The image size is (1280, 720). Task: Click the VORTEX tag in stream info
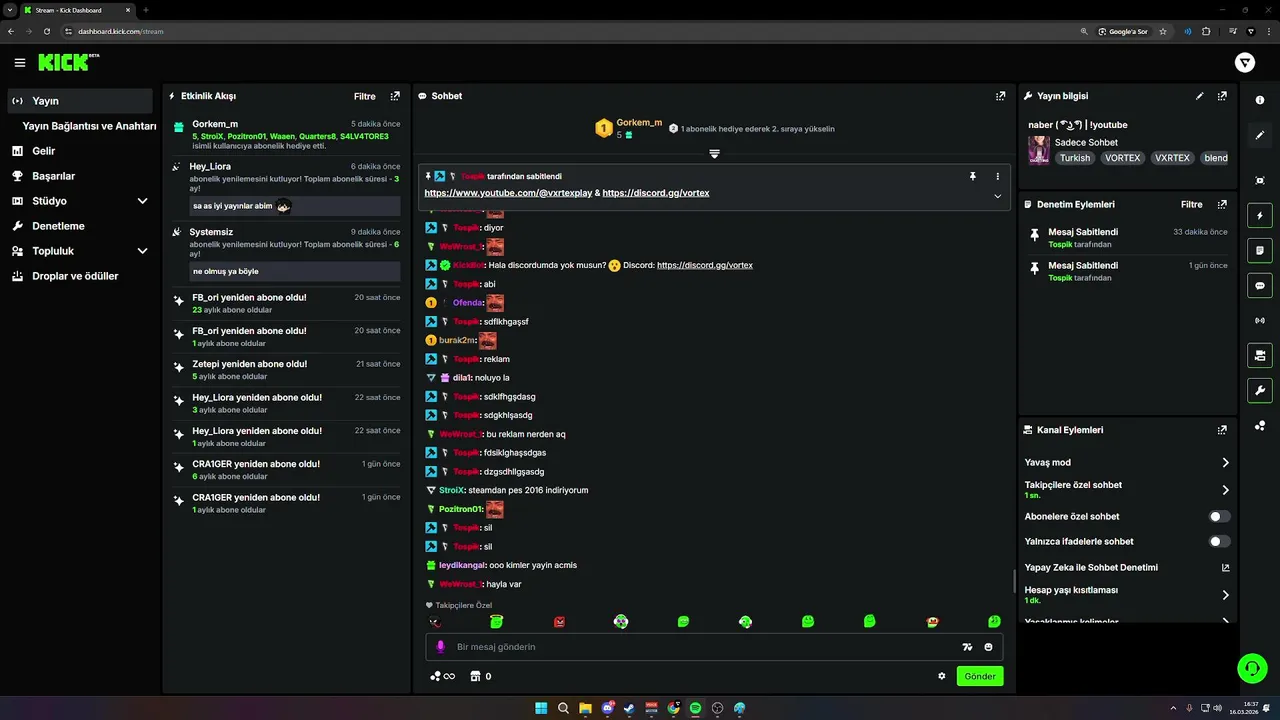1122,158
